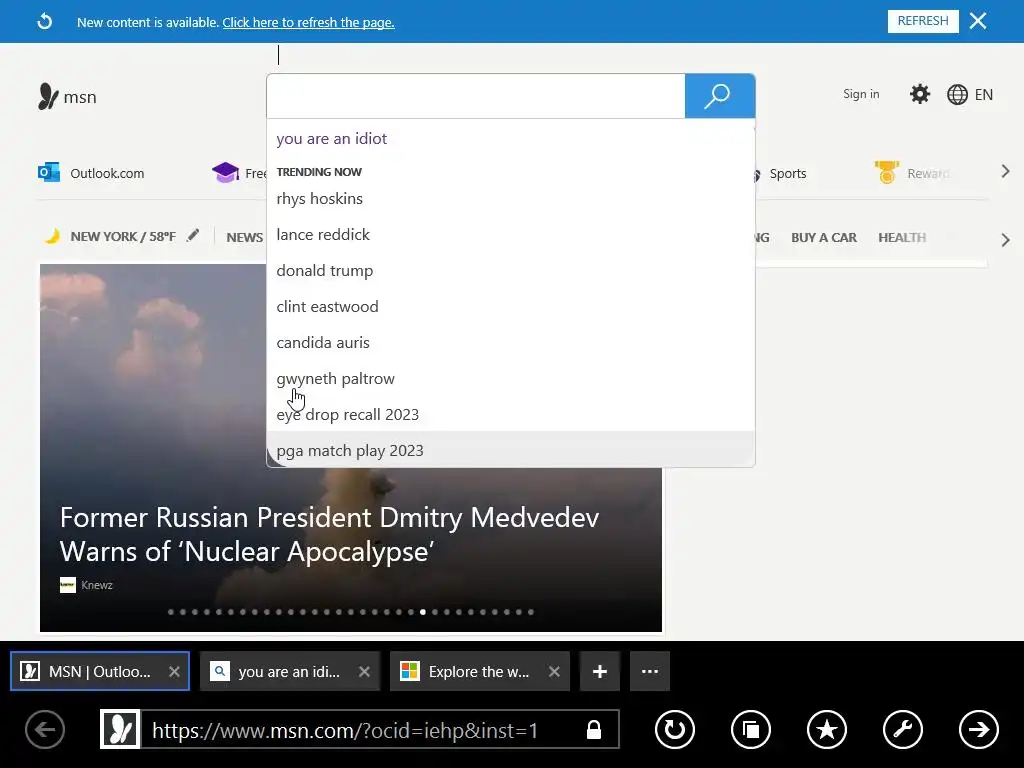
Task: Select trending search 'donald trump'
Action: pyautogui.click(x=325, y=270)
